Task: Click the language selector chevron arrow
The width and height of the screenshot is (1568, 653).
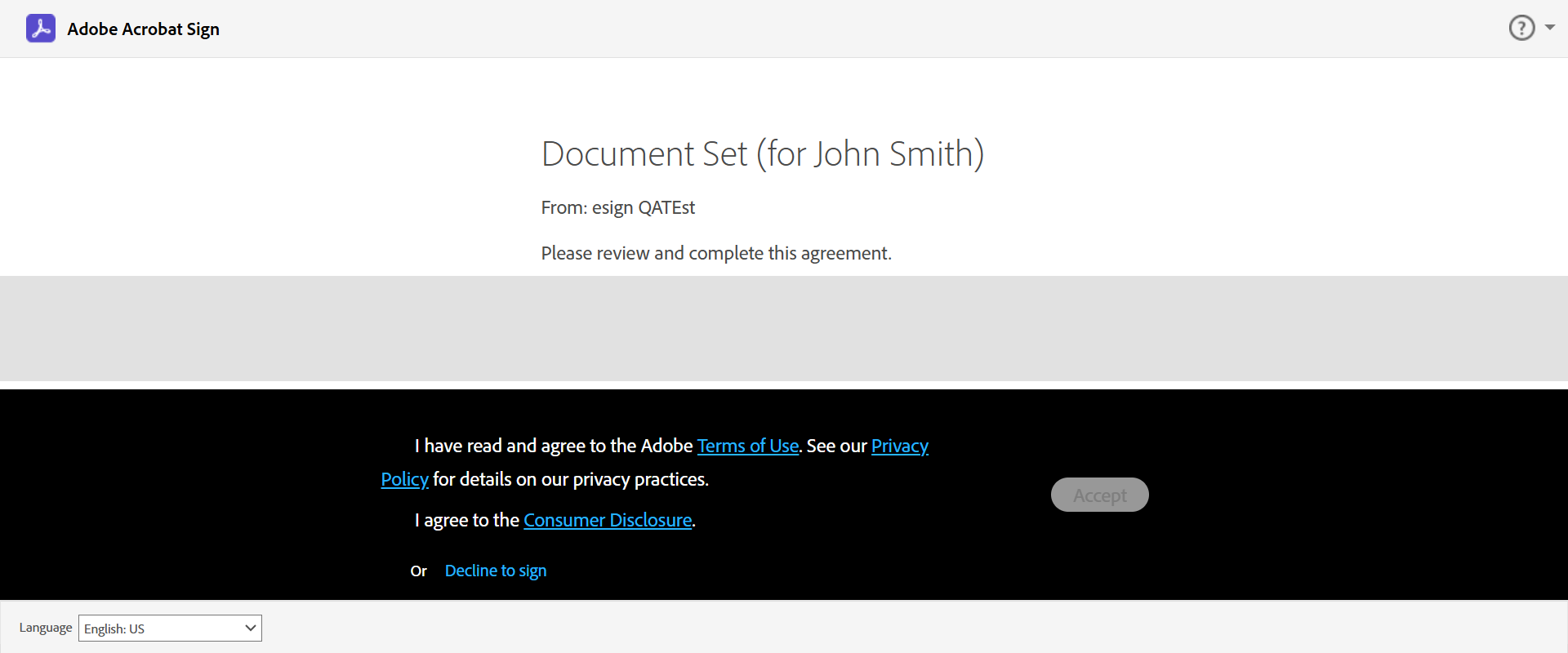Action: pyautogui.click(x=250, y=628)
